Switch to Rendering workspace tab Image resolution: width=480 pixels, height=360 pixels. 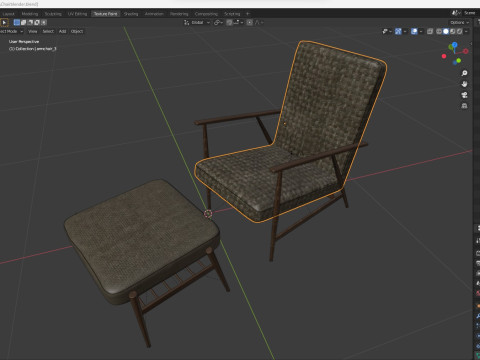coord(179,14)
